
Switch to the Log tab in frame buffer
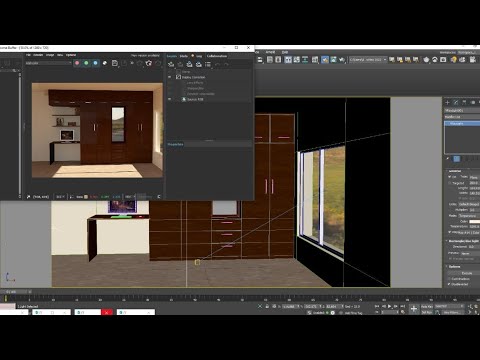pyautogui.click(x=199, y=56)
